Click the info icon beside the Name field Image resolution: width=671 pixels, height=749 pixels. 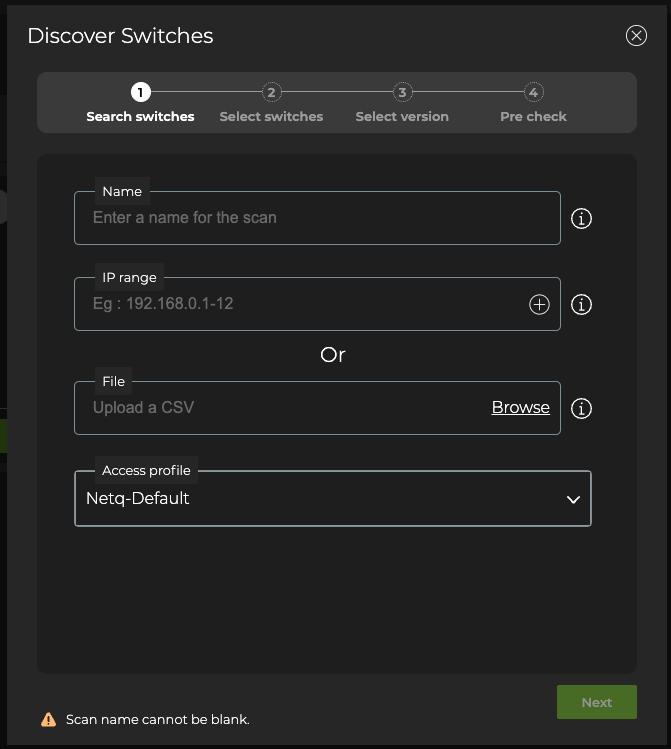(581, 218)
